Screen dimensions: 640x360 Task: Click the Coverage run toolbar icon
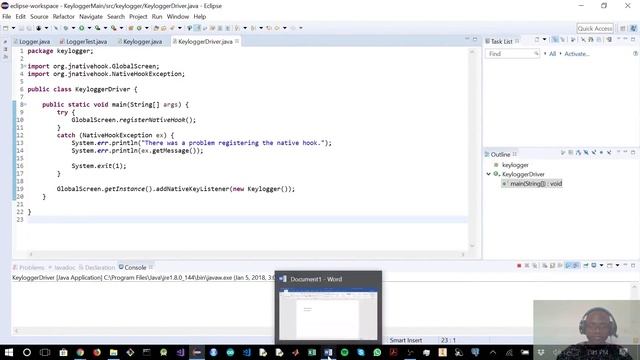(98, 28)
